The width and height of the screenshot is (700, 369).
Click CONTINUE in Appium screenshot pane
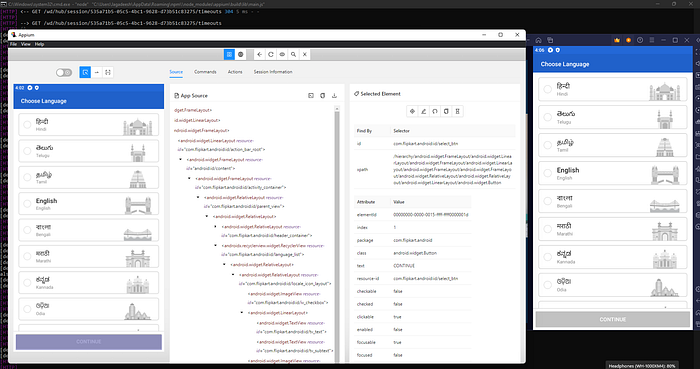pyautogui.click(x=89, y=342)
